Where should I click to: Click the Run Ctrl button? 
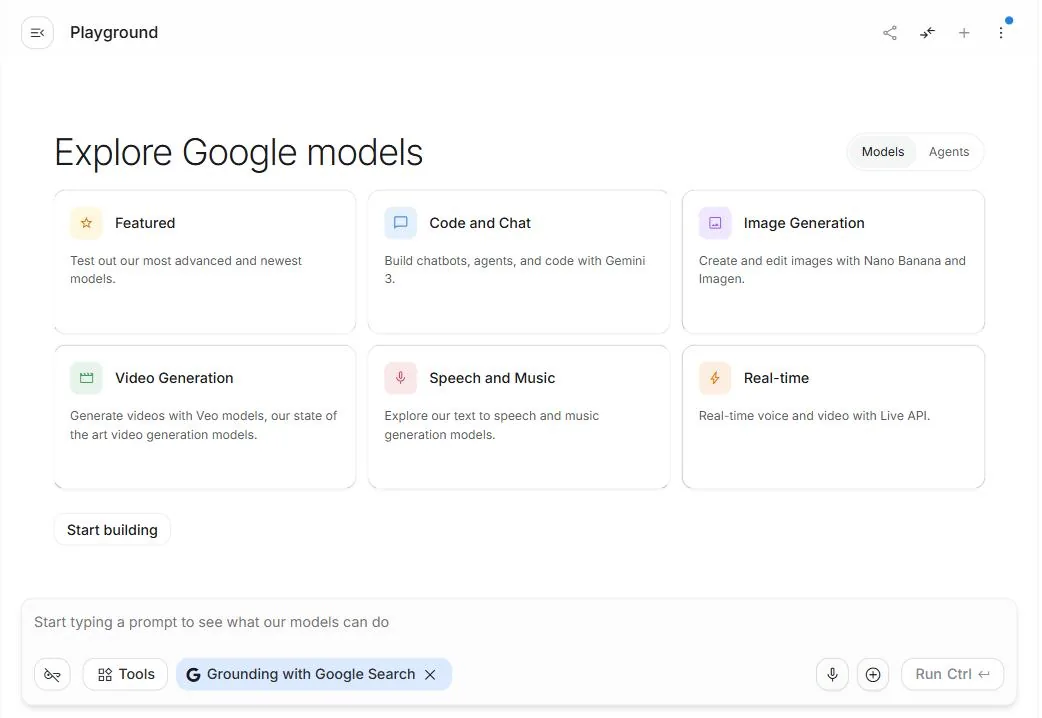click(x=952, y=675)
